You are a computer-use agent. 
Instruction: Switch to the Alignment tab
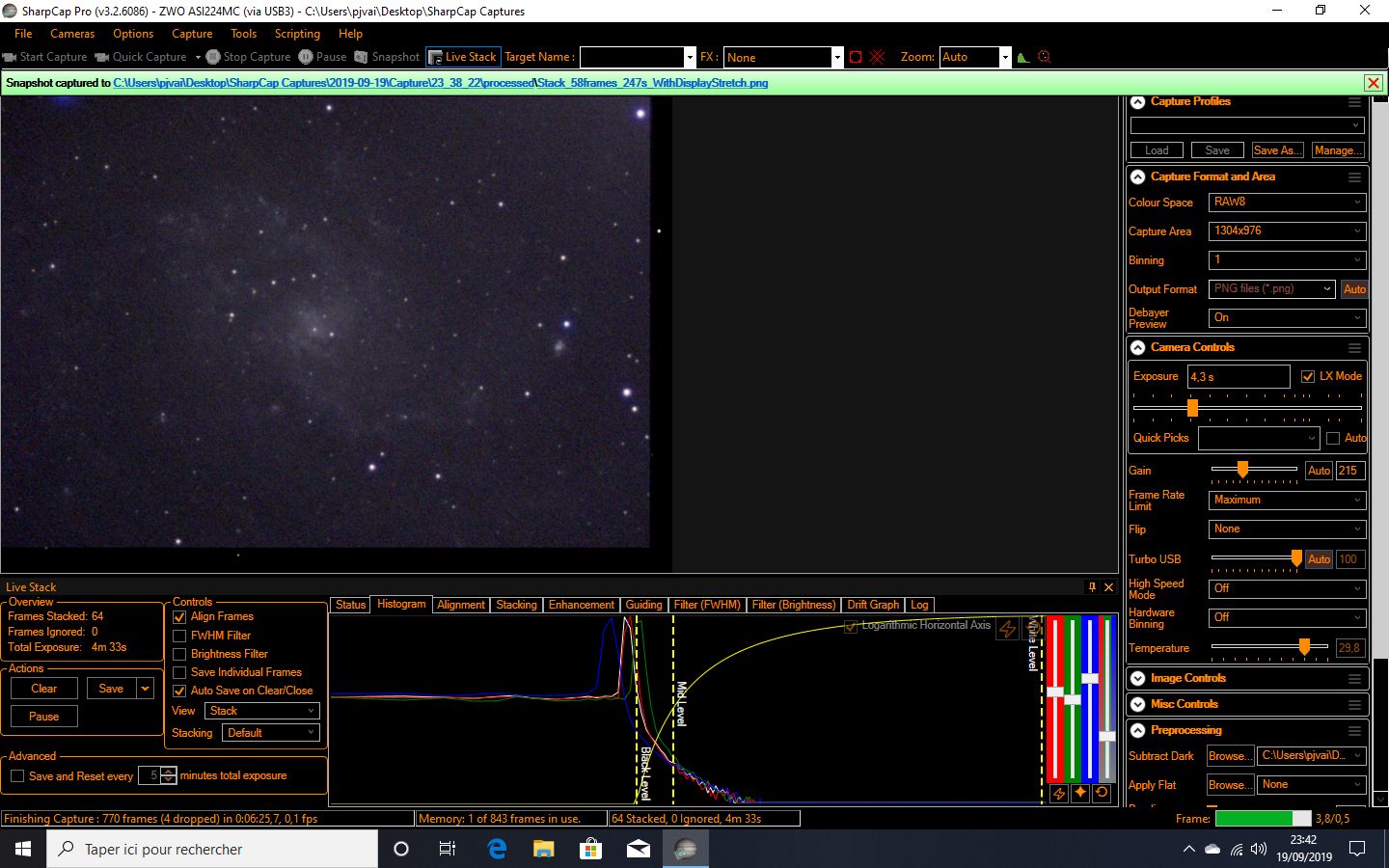(x=461, y=606)
